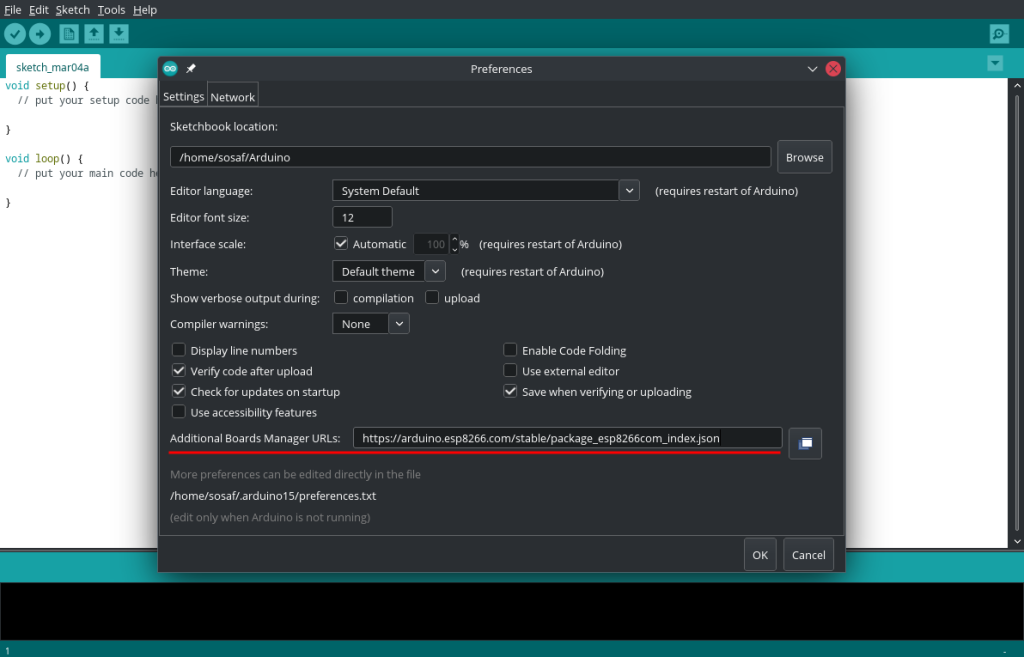Image resolution: width=1024 pixels, height=657 pixels.
Task: Click the editor vertical scrollbar
Action: point(1017,313)
